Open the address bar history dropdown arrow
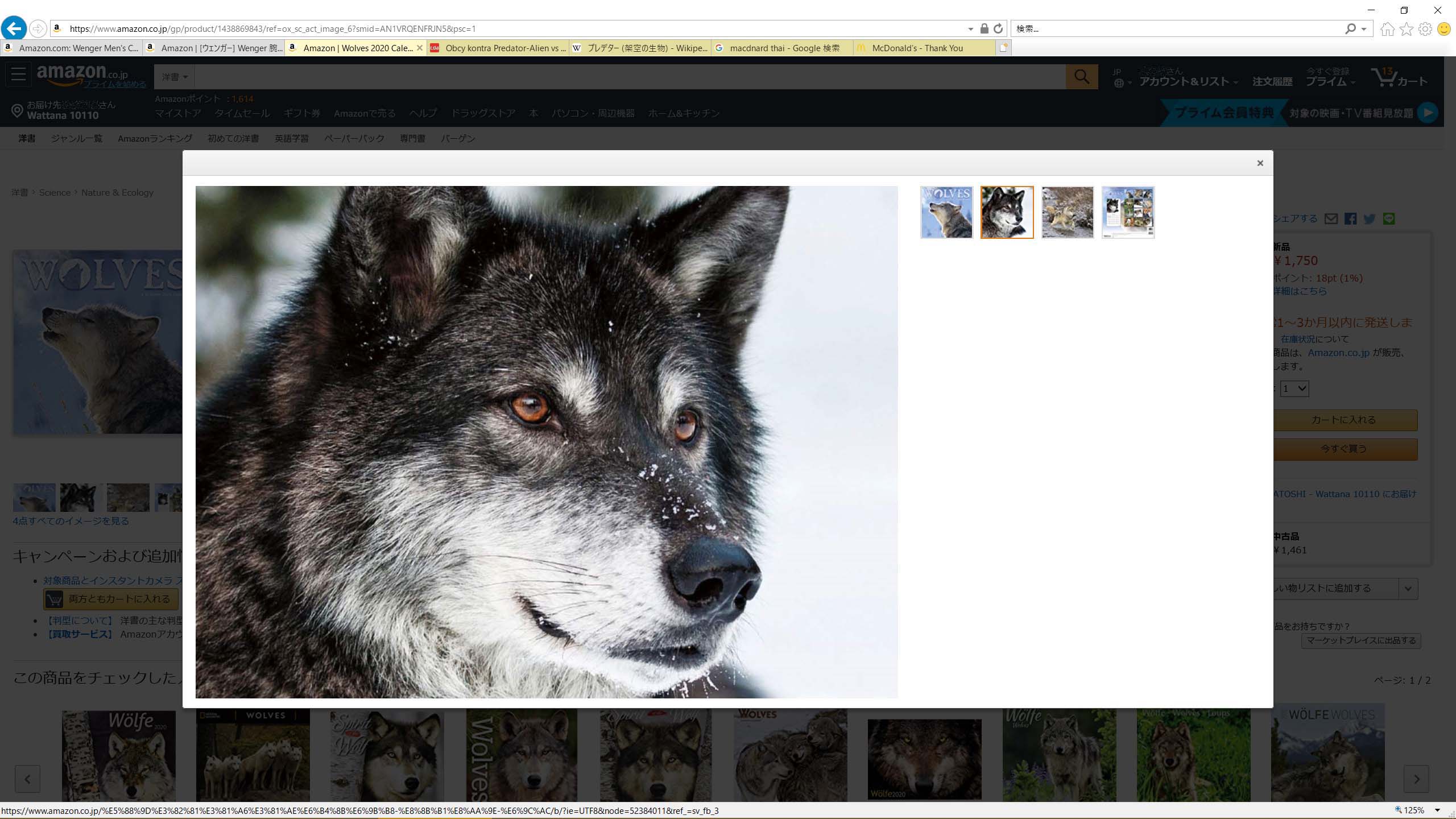Image resolution: width=1456 pixels, height=819 pixels. coord(970,29)
